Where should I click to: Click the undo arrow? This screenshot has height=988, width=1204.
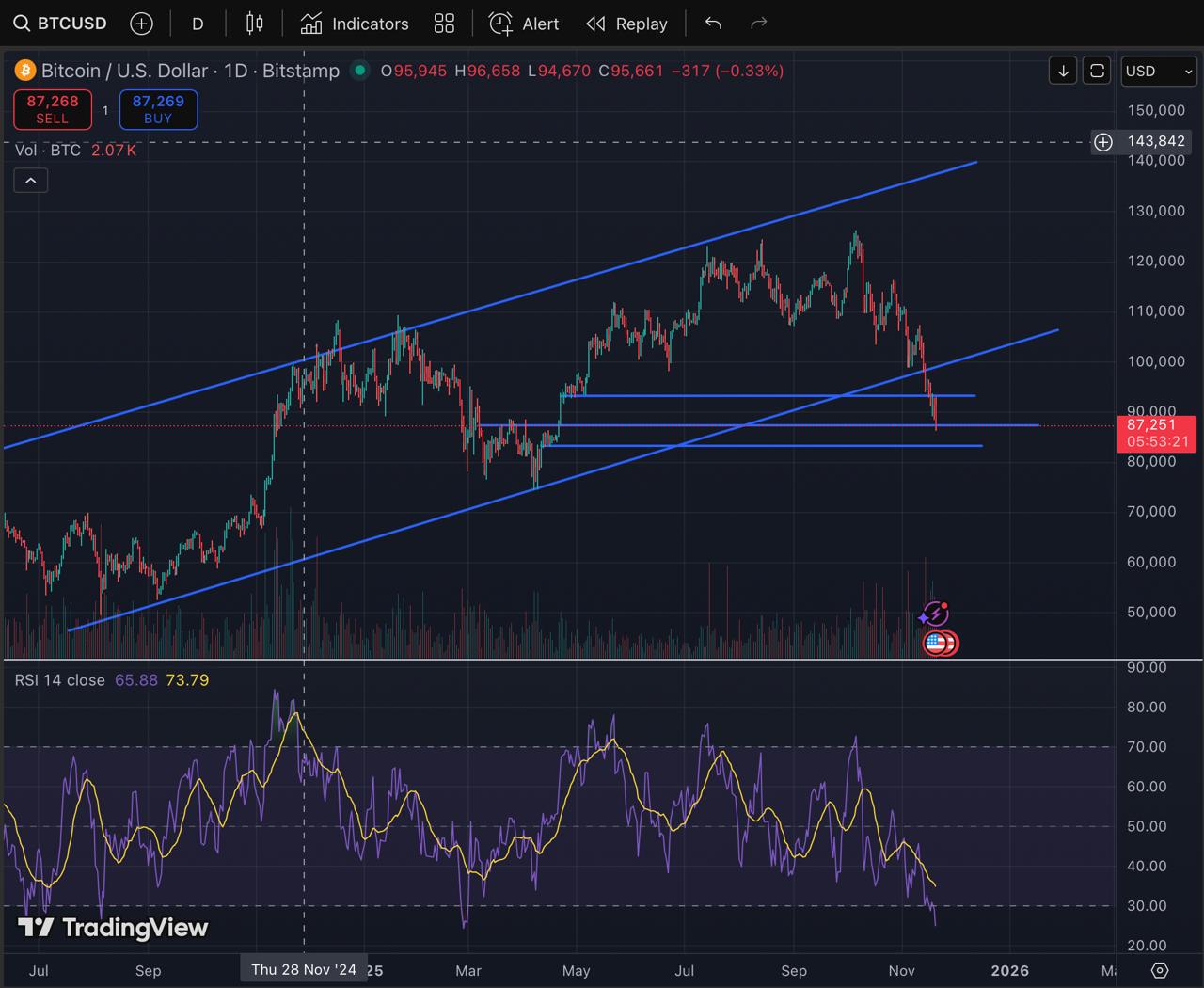[713, 24]
